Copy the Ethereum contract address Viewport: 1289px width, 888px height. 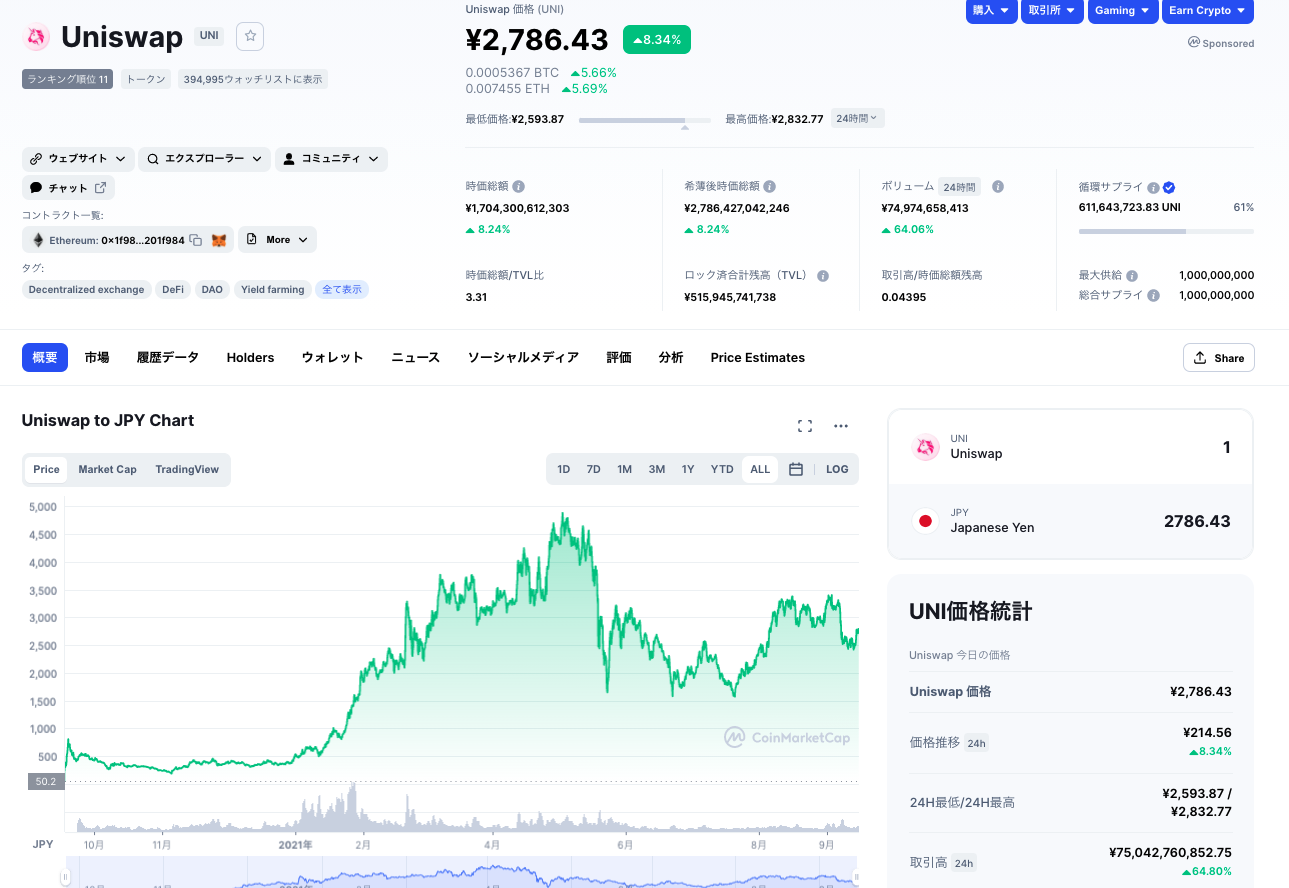tap(196, 240)
